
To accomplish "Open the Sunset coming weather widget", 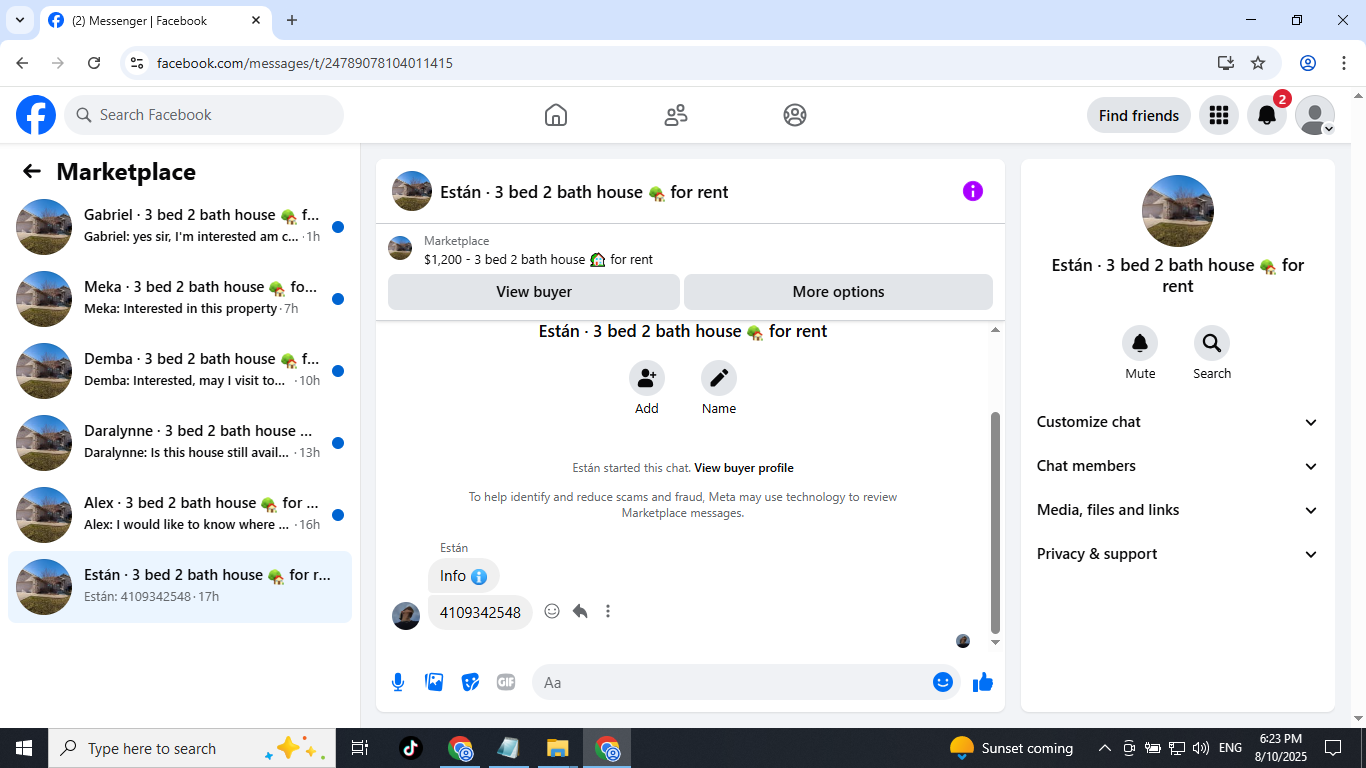I will 1011,748.
